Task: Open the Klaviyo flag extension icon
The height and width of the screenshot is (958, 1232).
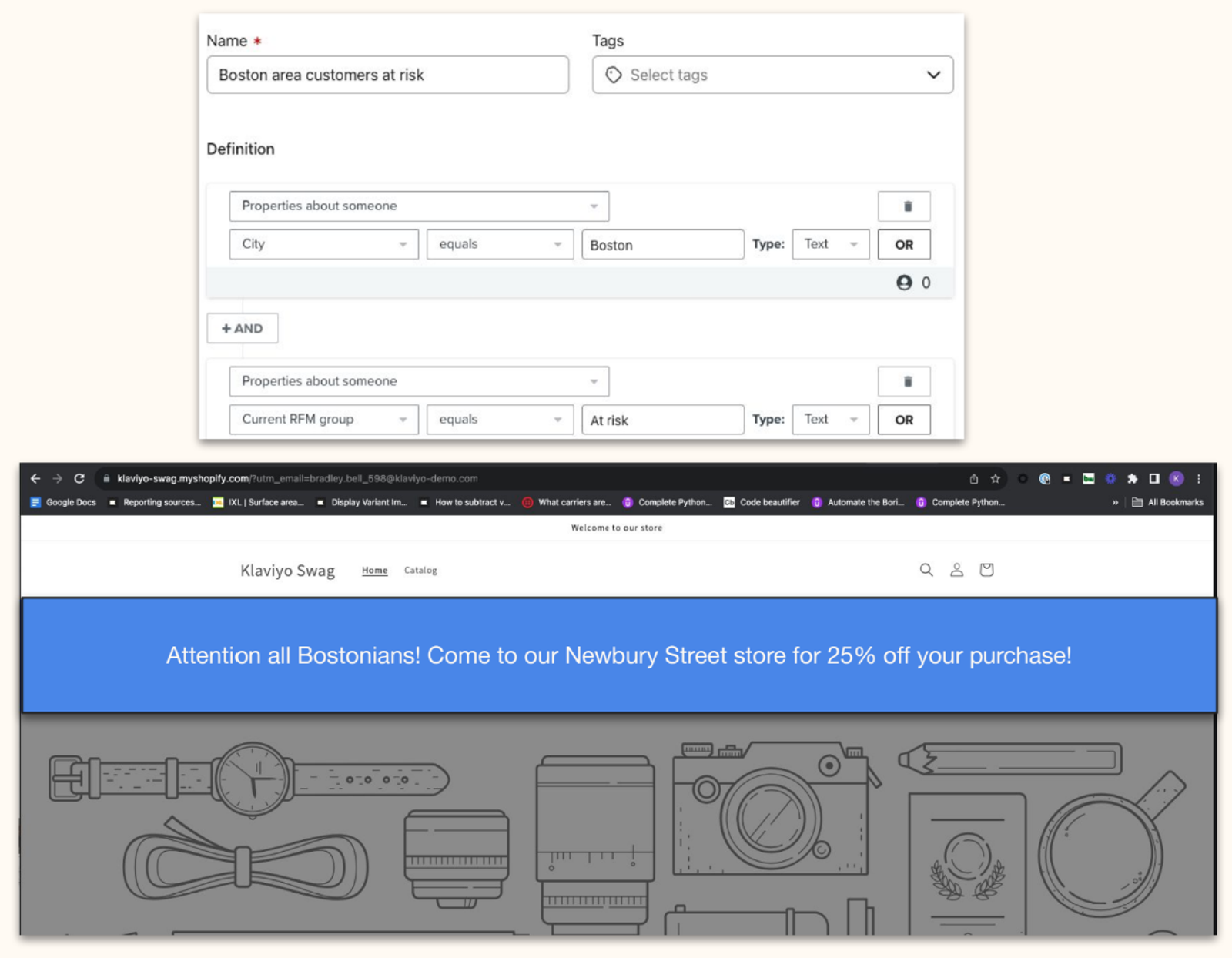Action: (1066, 478)
